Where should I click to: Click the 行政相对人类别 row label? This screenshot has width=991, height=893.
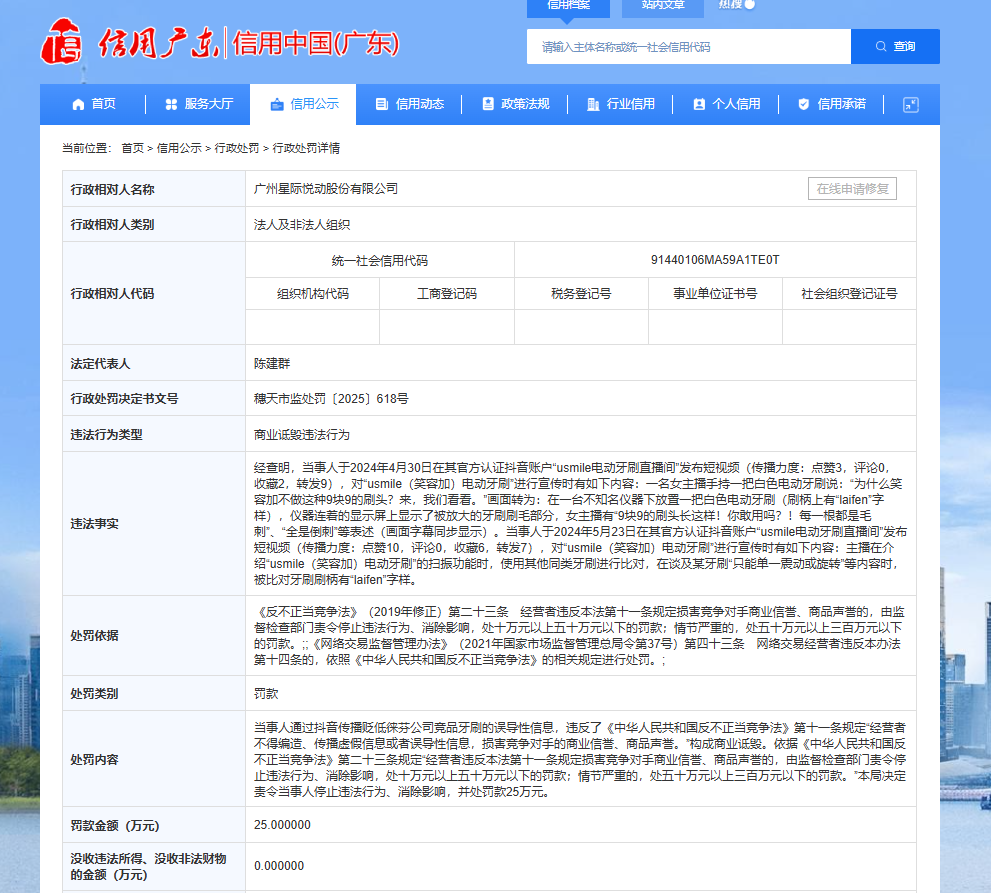(112, 225)
